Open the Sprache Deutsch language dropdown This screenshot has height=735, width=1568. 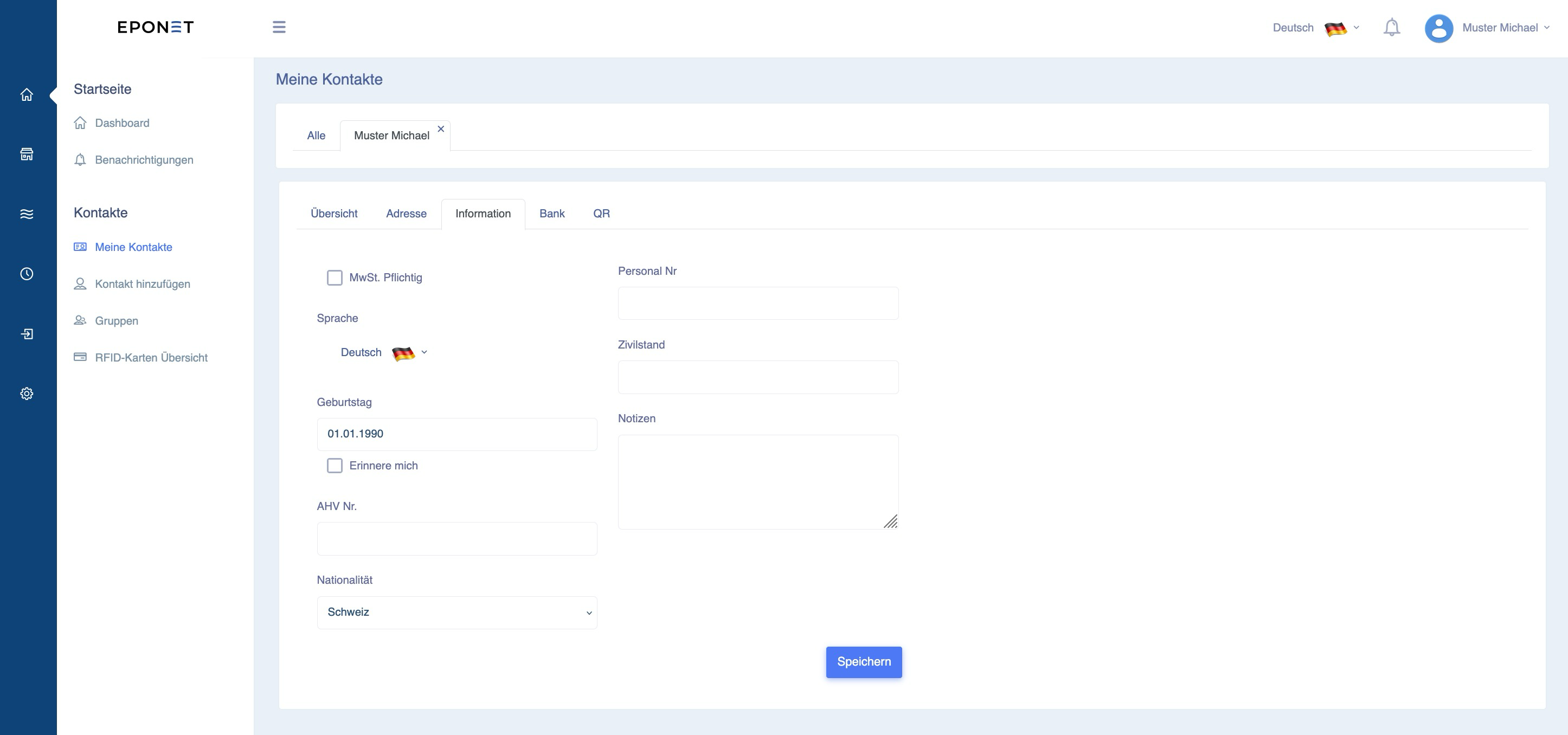384,353
